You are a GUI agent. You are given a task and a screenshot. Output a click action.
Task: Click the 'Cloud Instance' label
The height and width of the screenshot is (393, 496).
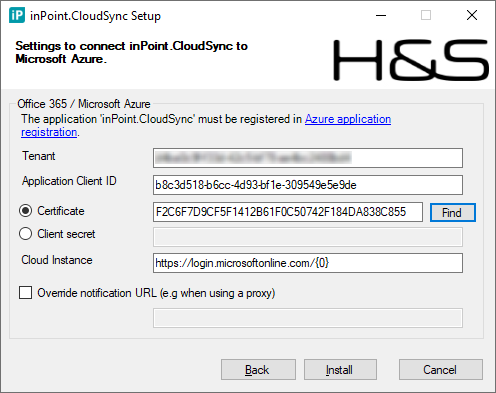pos(57,260)
